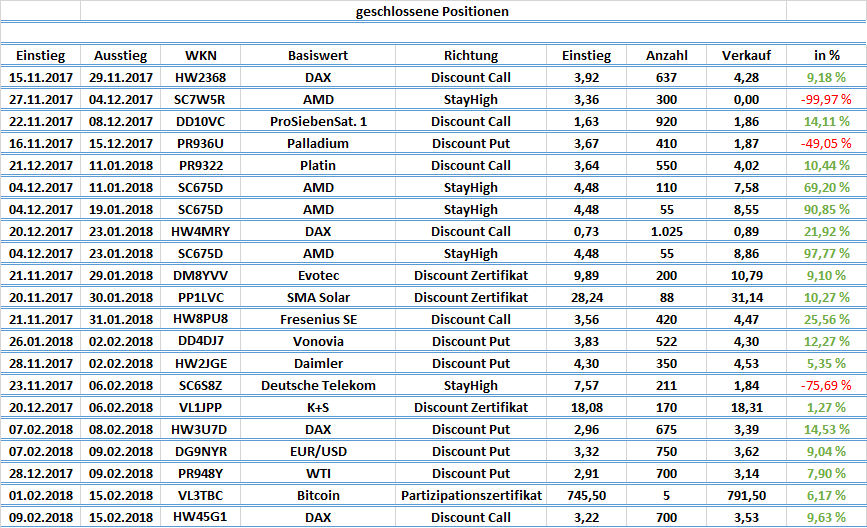Viewport: 867px width, 528px height.
Task: Click the Deutsche Telekom cell
Action: tap(318, 385)
